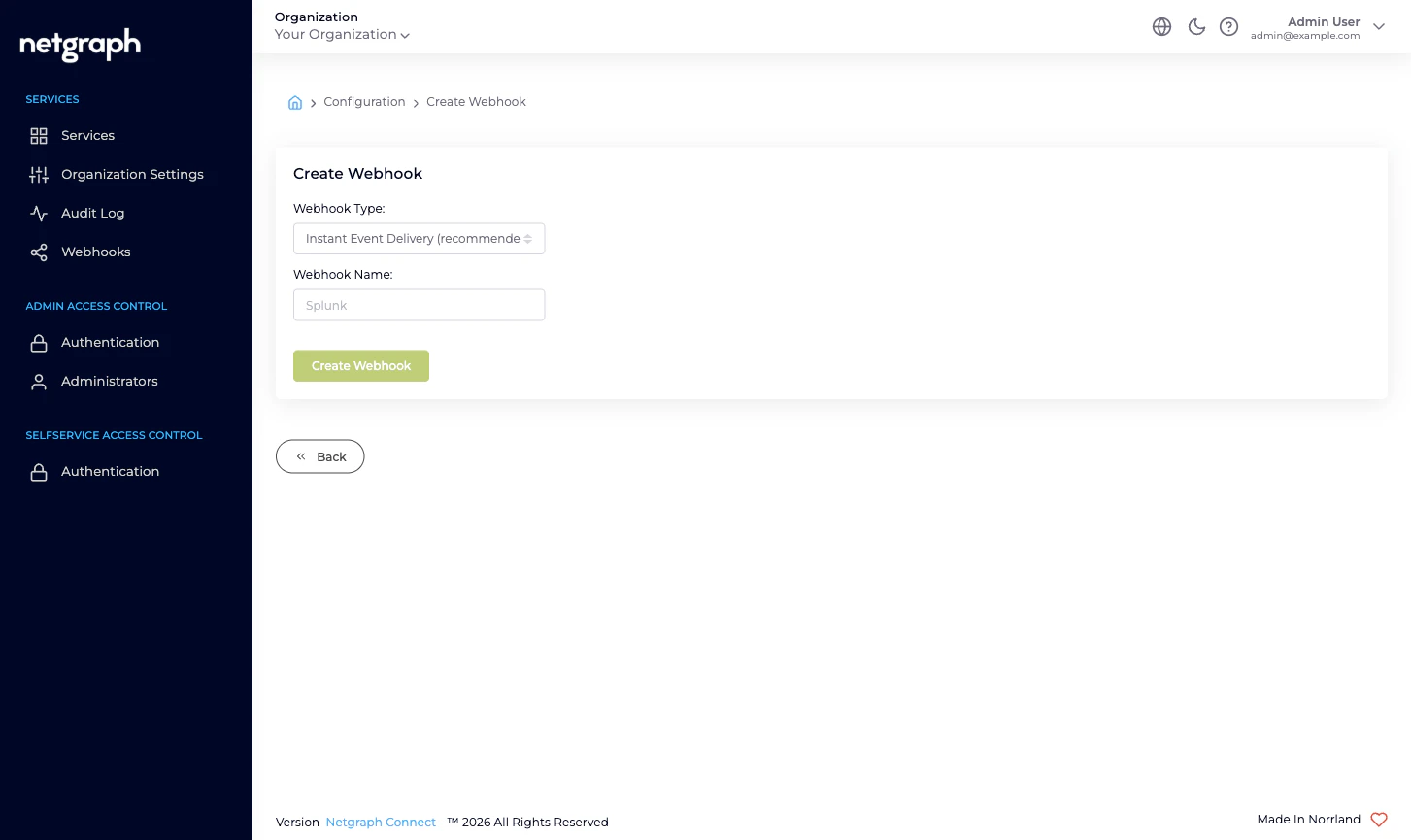Toggle dark mode with the moon icon
This screenshot has width=1411, height=840.
1196,26
